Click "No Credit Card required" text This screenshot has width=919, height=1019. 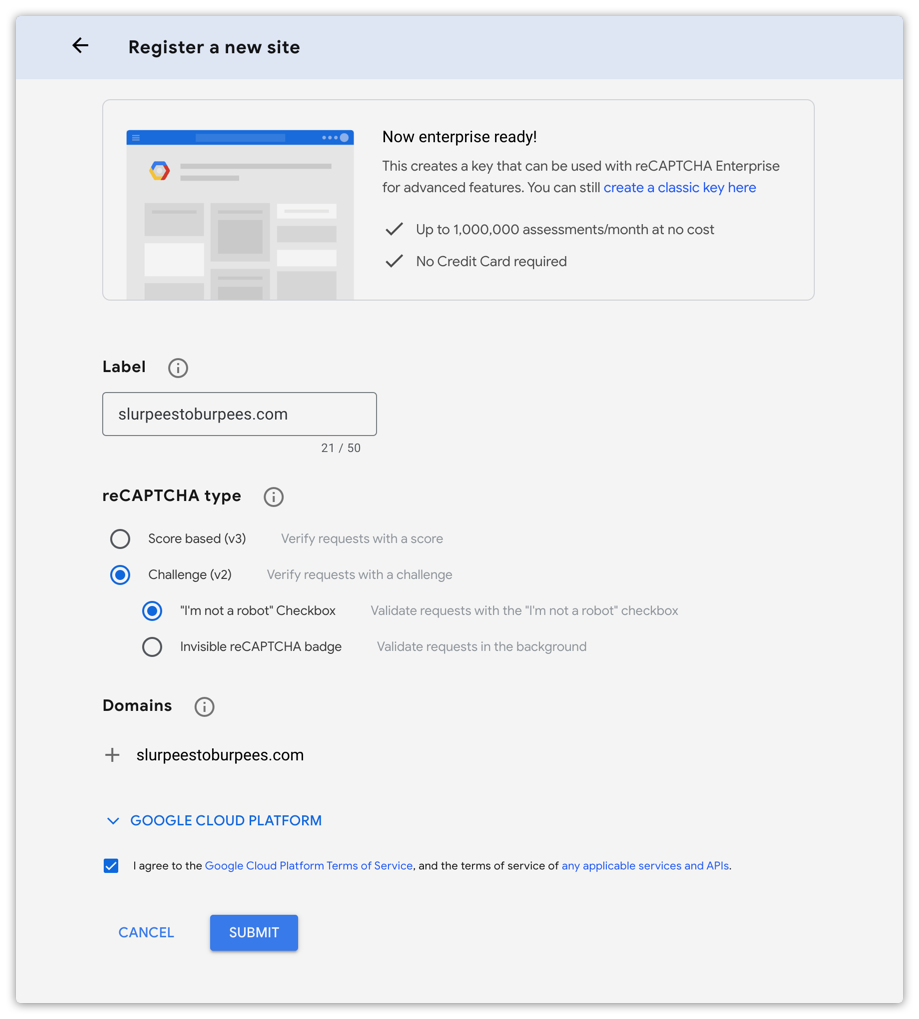pos(491,261)
